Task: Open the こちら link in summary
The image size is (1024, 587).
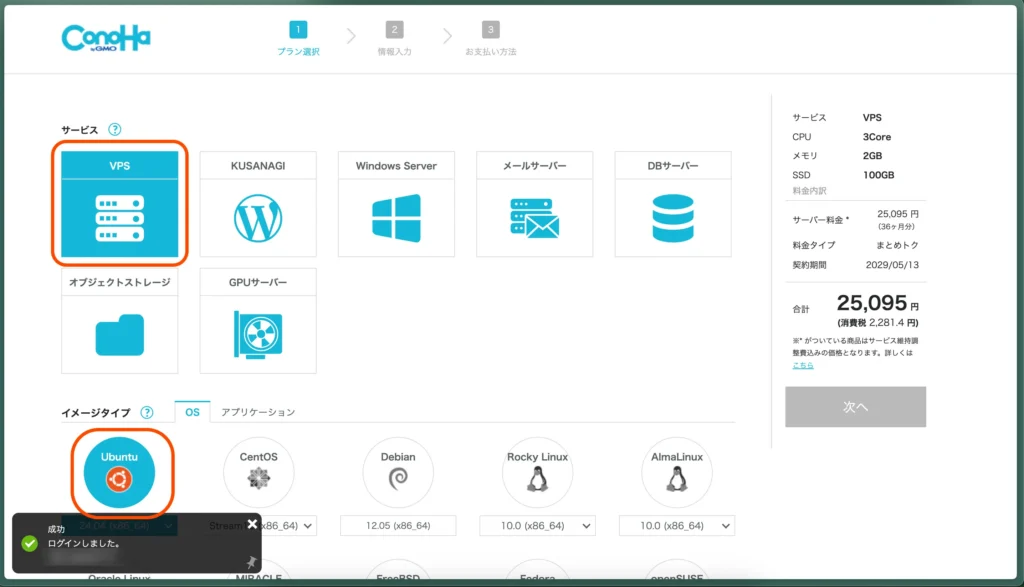Action: (803, 365)
